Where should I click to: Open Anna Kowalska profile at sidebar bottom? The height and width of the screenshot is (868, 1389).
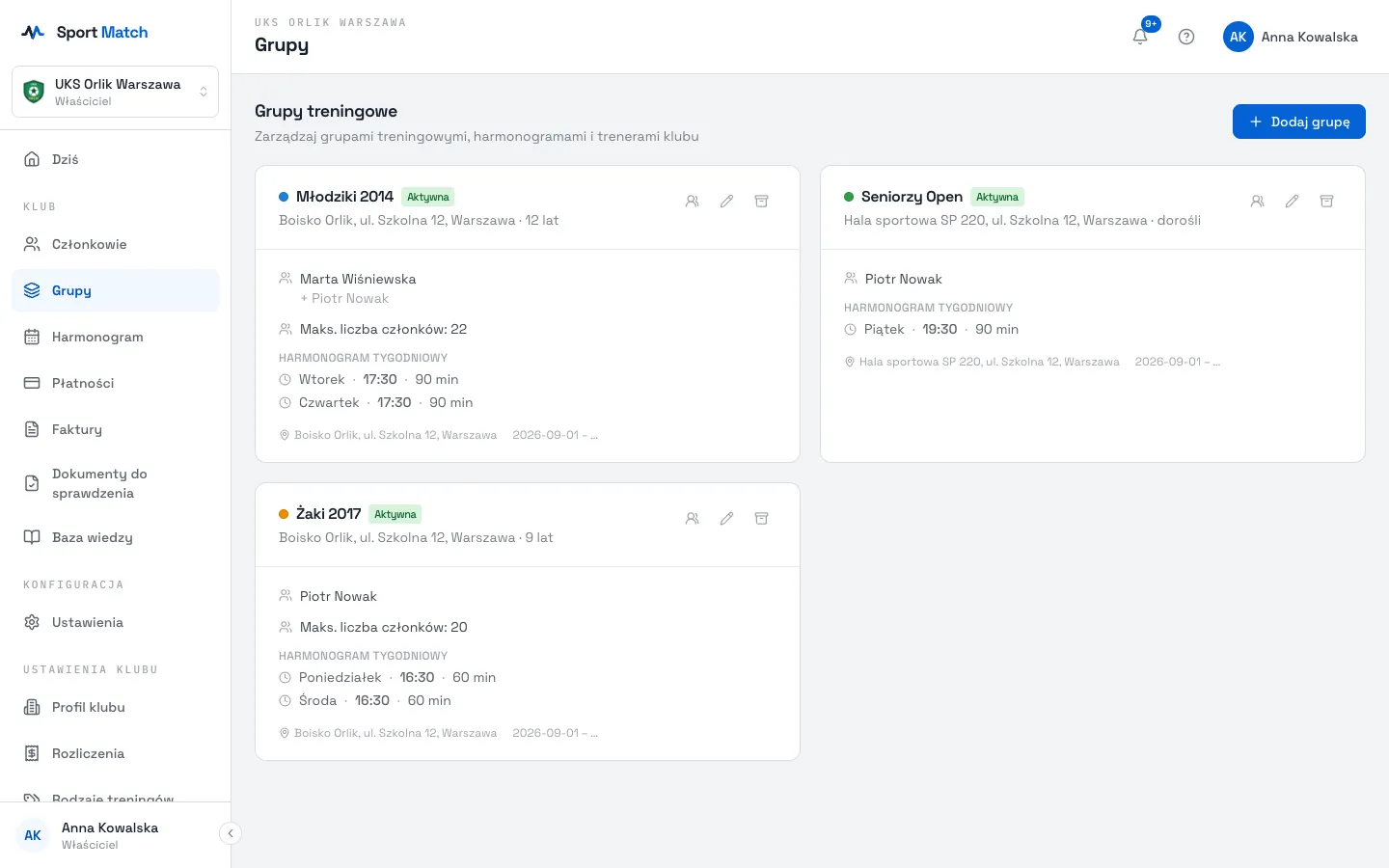110,835
